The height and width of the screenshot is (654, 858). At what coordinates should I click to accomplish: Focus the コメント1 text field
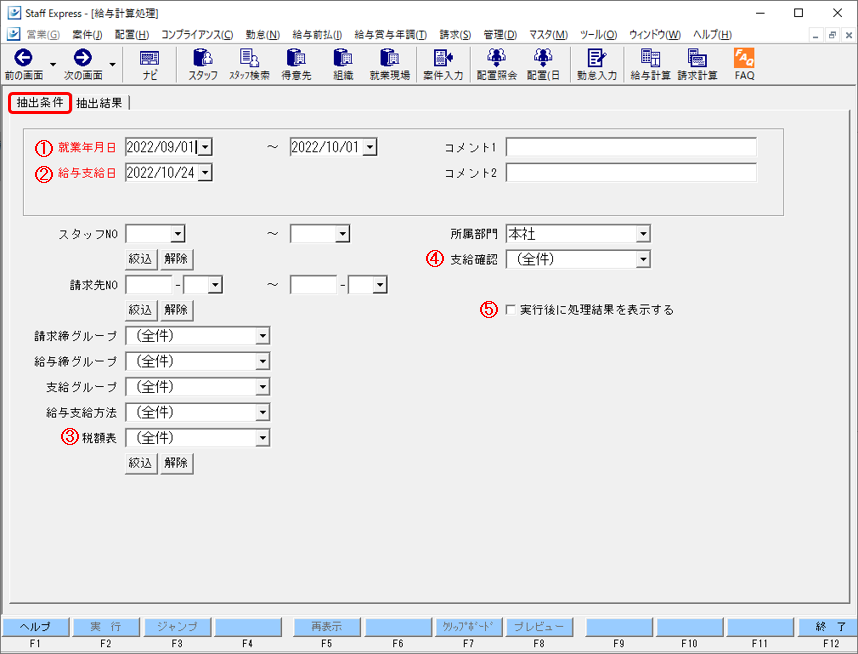click(631, 147)
